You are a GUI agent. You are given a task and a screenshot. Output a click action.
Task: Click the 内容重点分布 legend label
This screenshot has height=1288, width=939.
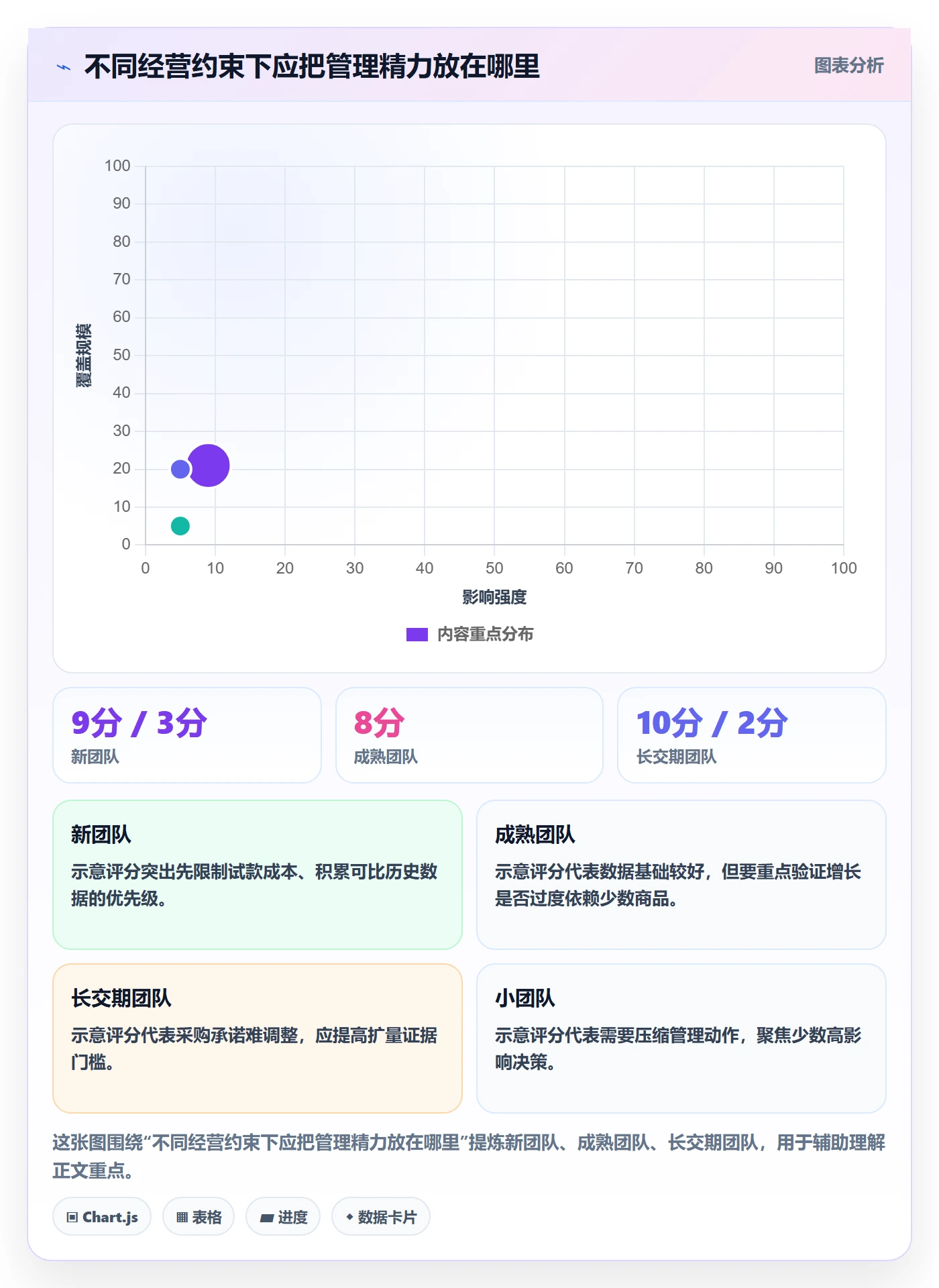(485, 635)
